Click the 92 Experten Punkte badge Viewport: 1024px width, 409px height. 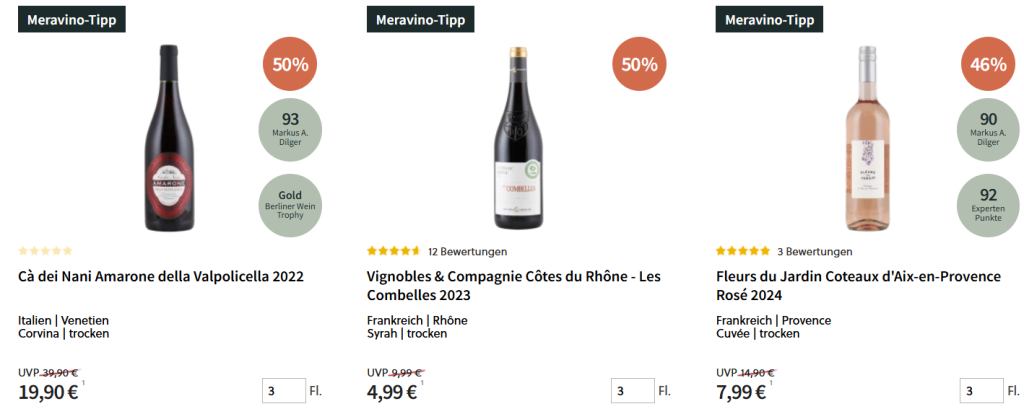point(988,205)
